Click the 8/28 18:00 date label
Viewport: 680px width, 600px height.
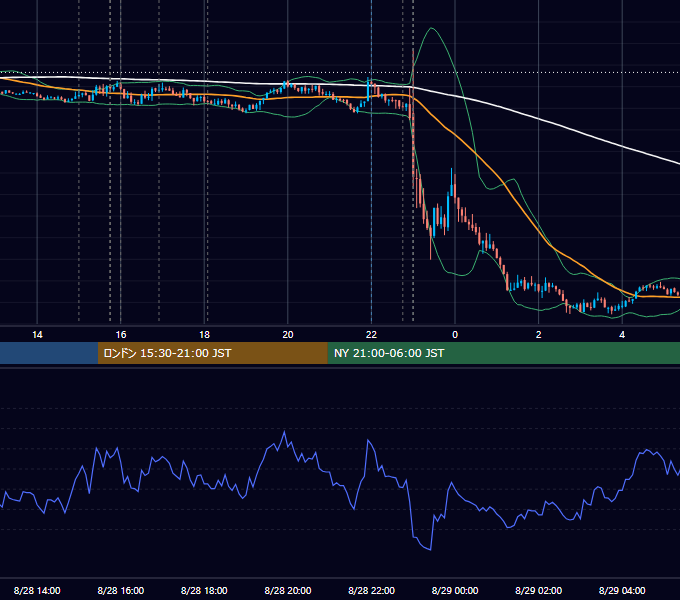point(204,590)
